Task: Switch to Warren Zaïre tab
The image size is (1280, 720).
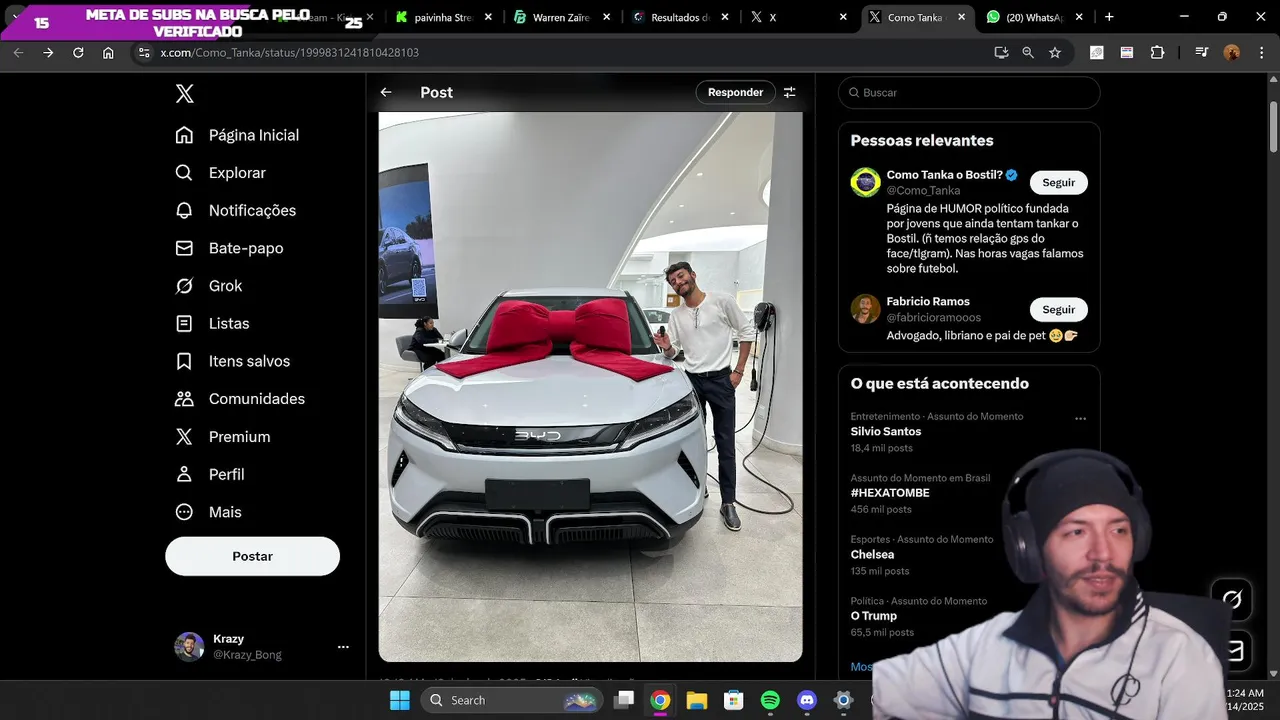Action: coord(562,17)
